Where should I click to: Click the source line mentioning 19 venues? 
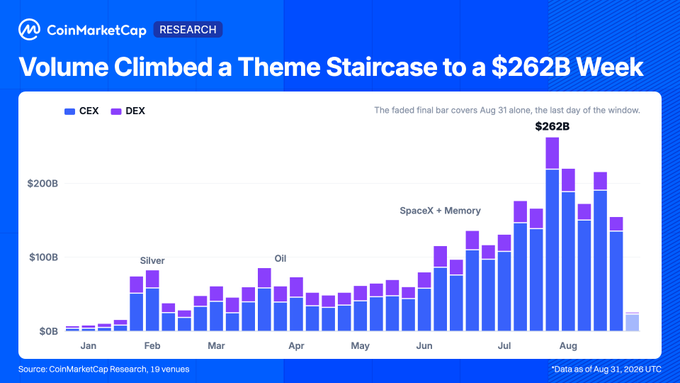coord(104,369)
